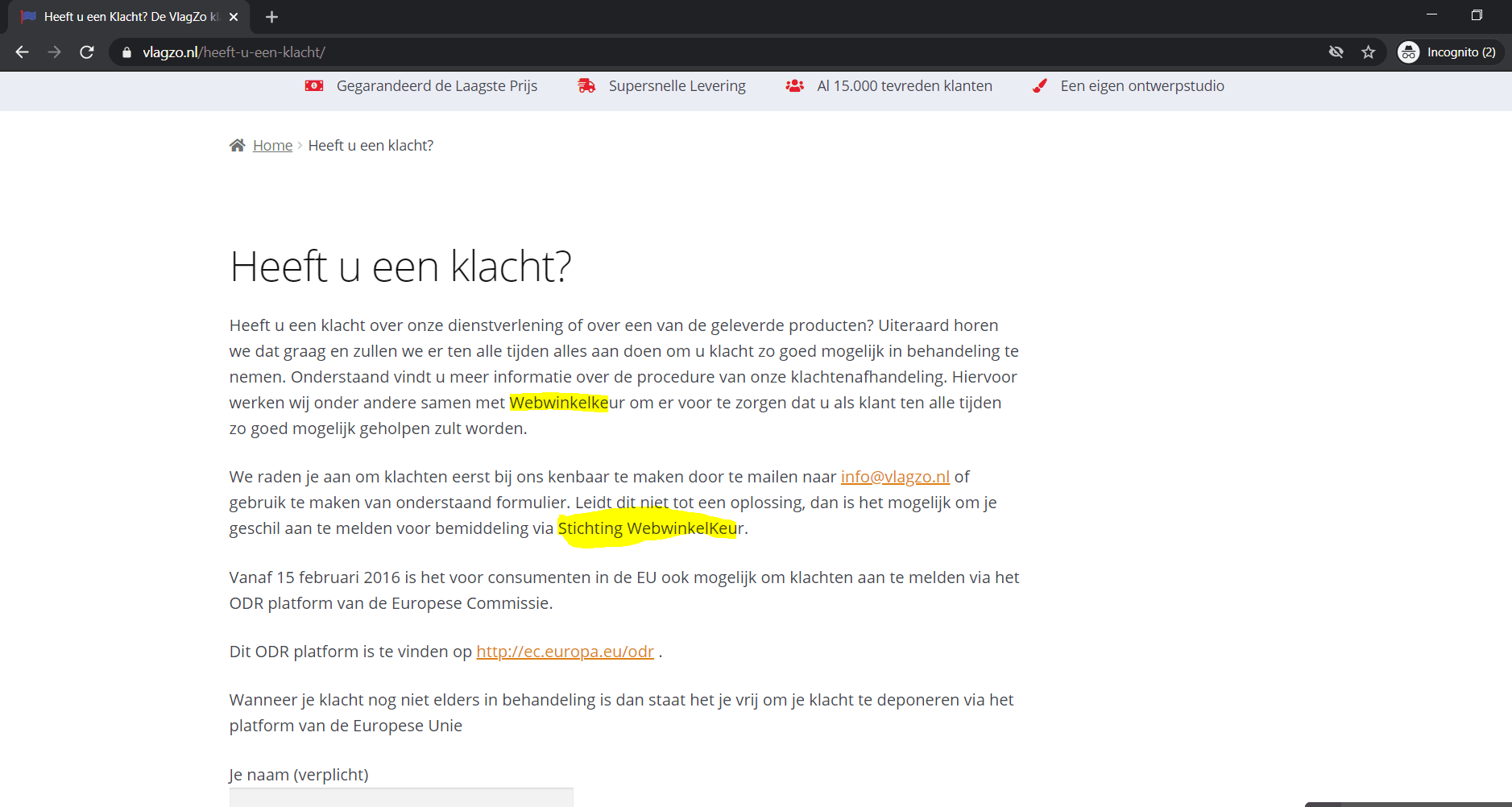
Task: Open the ec.europa.eu/odr link
Action: click(565, 652)
